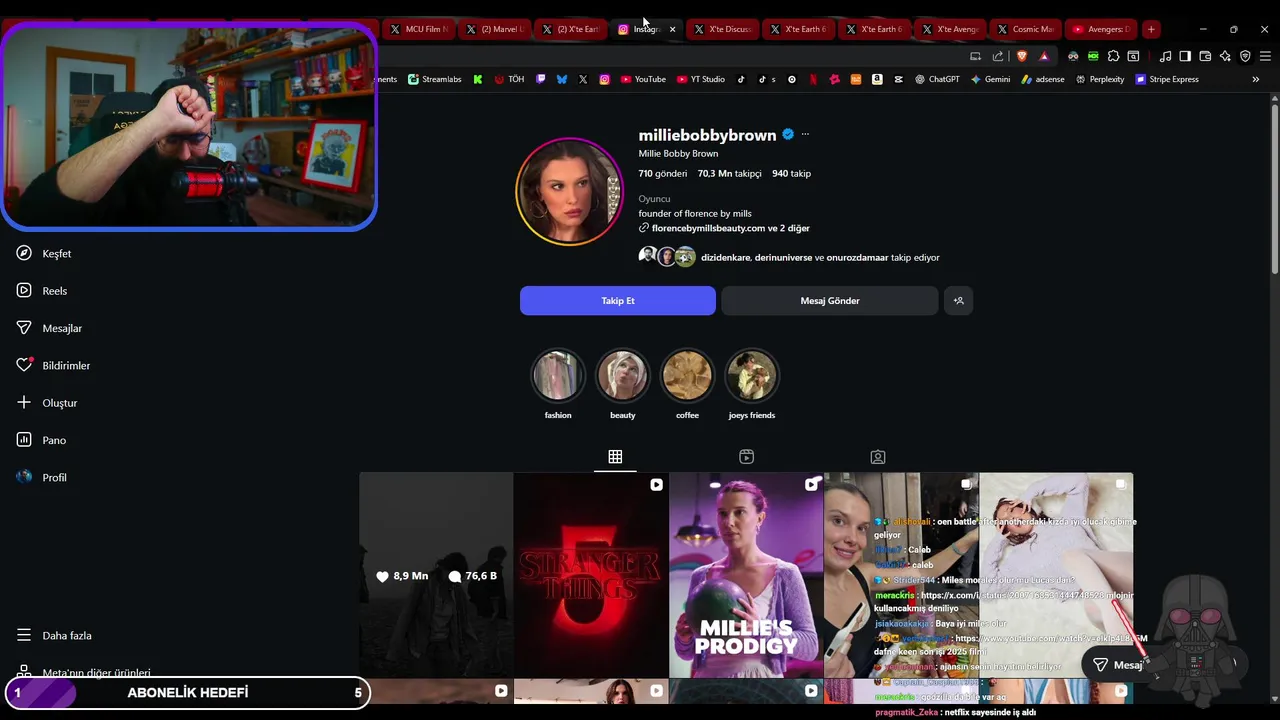Click the Mesaj Gönder button
This screenshot has height=720, width=1280.
click(x=830, y=301)
